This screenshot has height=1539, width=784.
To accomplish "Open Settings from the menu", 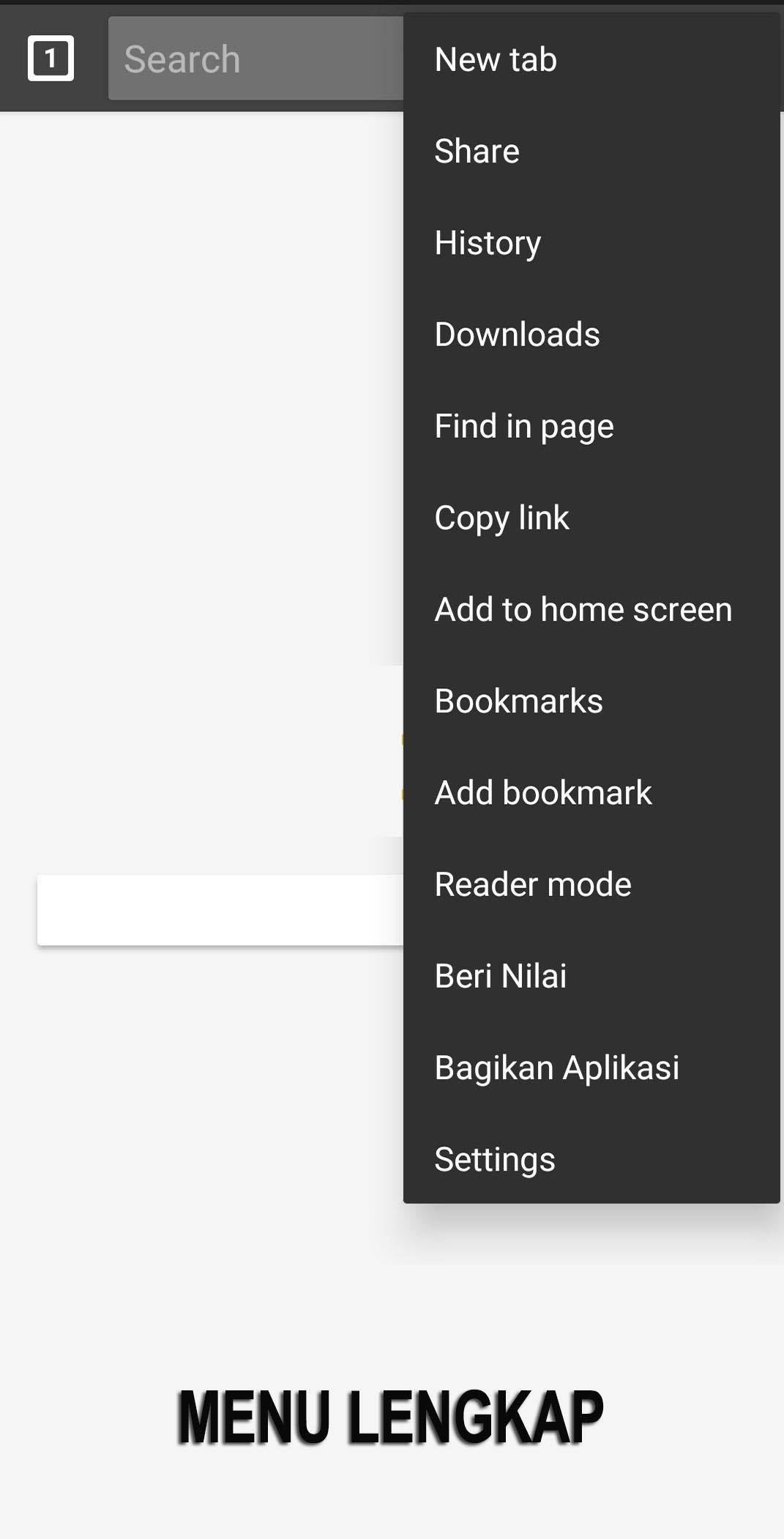I will (x=591, y=1159).
